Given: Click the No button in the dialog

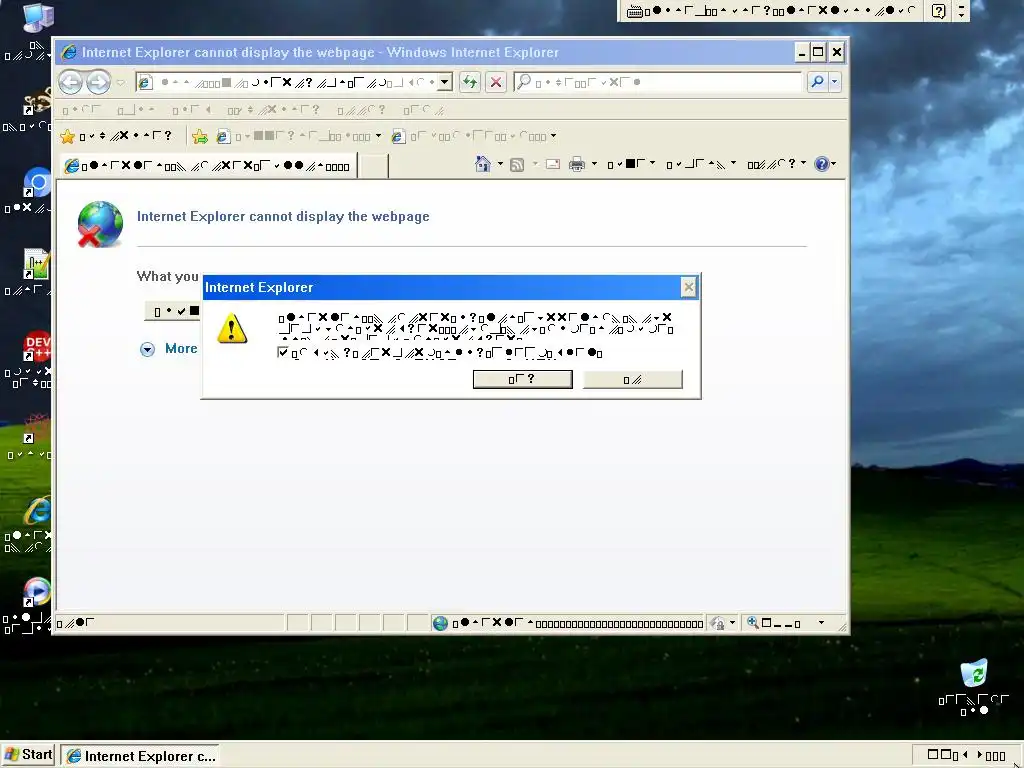Looking at the screenshot, I should click(632, 379).
